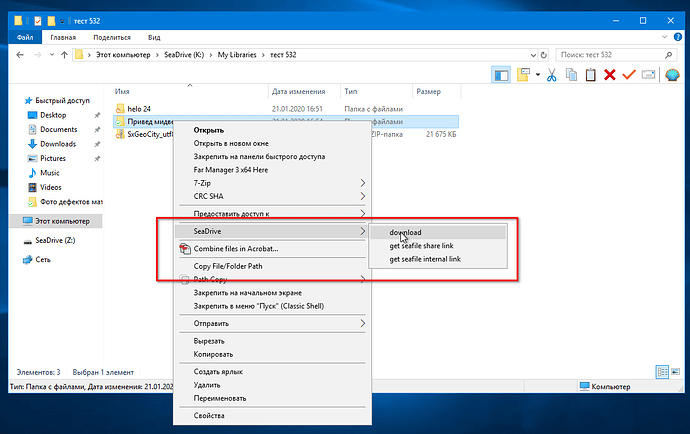Select Быстрый доступ in the sidebar
This screenshot has height=434, width=690.
[x=62, y=100]
